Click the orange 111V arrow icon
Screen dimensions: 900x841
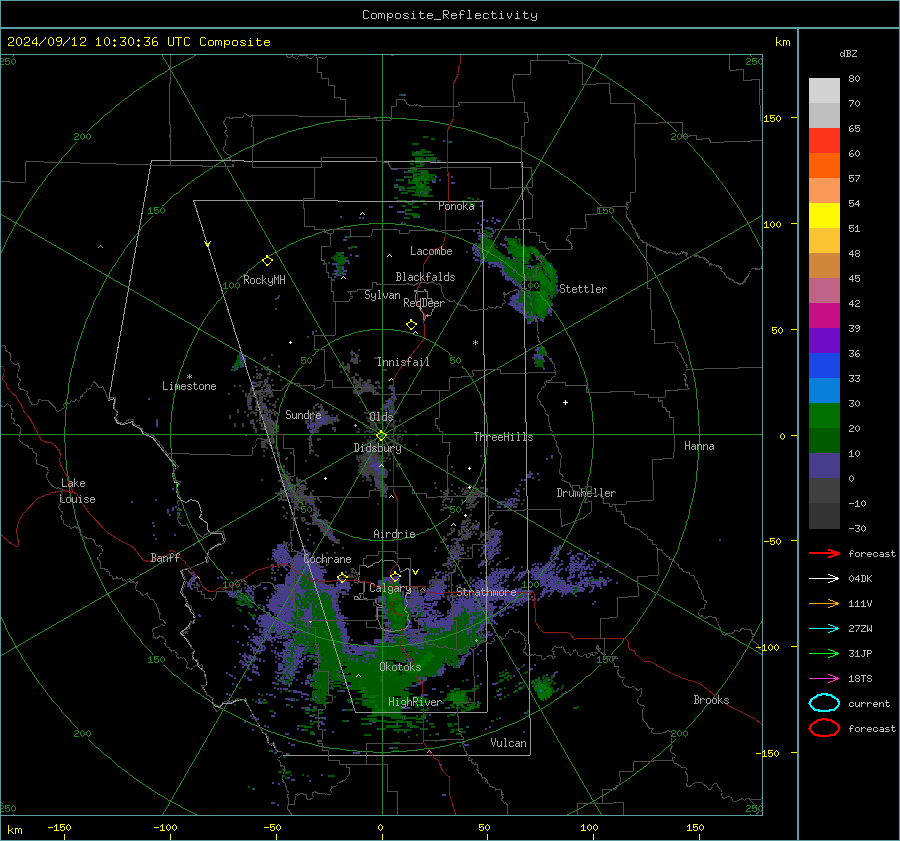[824, 603]
